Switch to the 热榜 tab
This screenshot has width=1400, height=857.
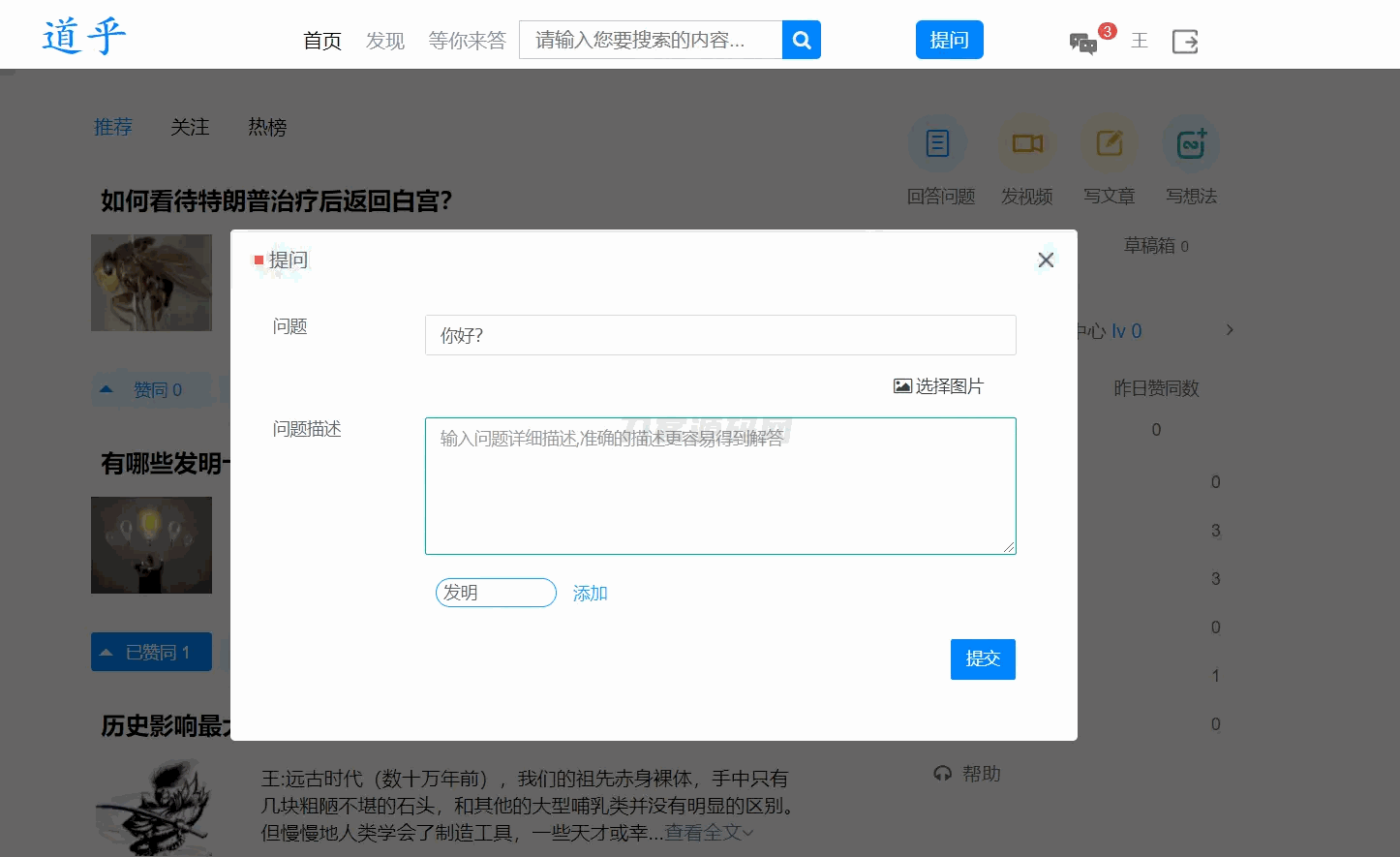(267, 127)
